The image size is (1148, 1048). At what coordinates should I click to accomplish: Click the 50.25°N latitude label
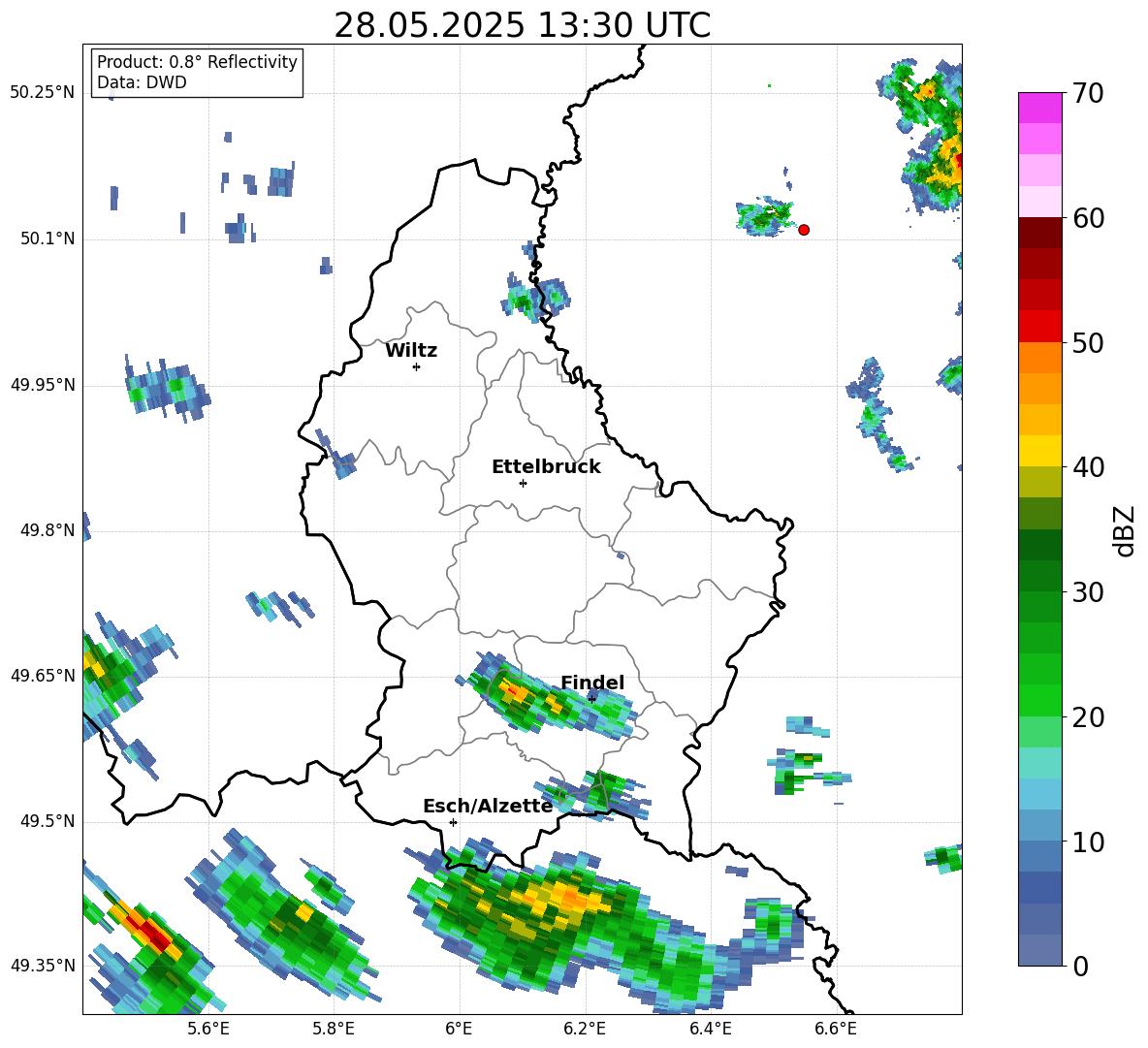(x=43, y=93)
